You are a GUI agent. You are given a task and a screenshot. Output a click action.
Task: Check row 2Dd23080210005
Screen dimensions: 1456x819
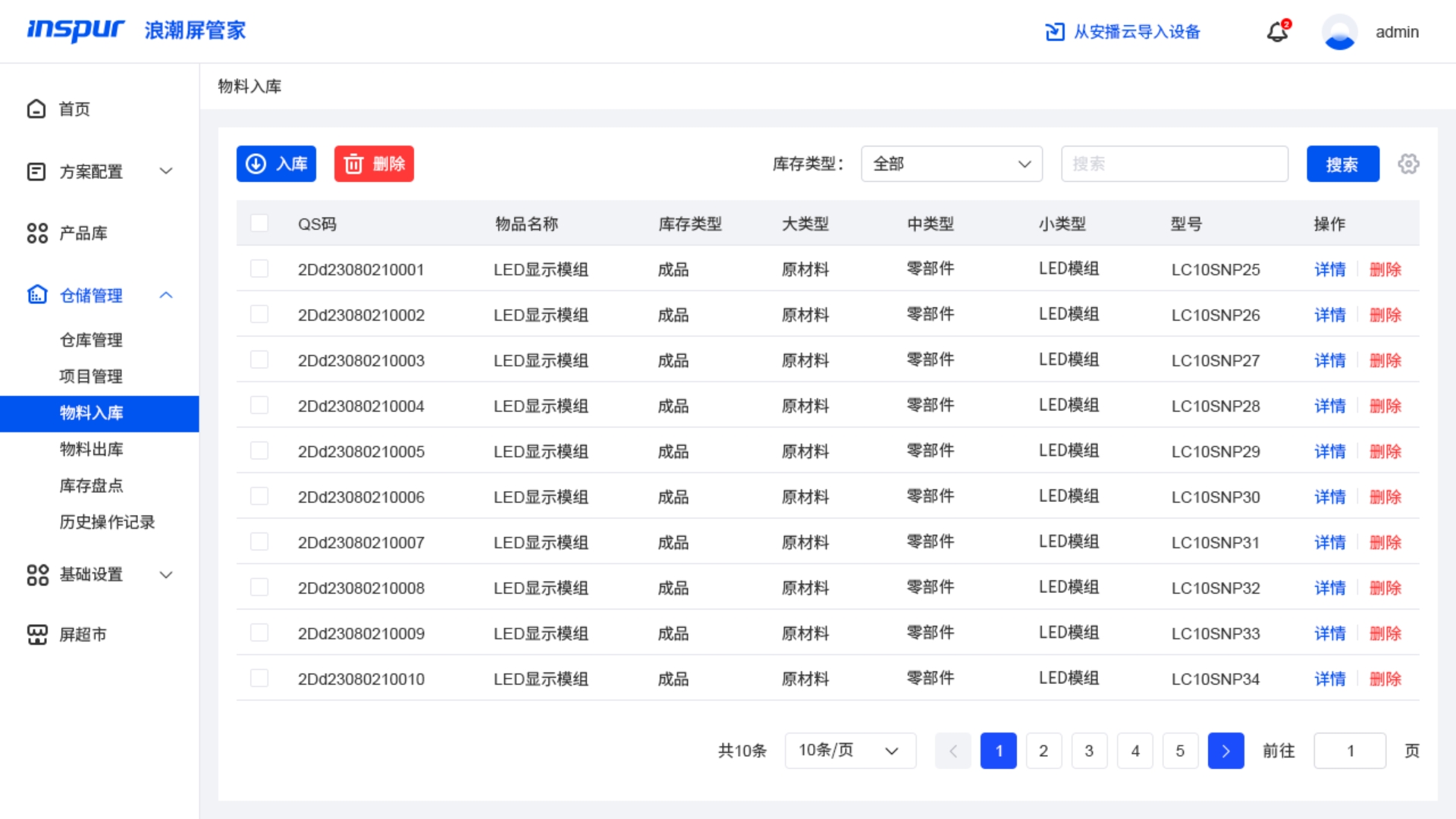point(259,450)
